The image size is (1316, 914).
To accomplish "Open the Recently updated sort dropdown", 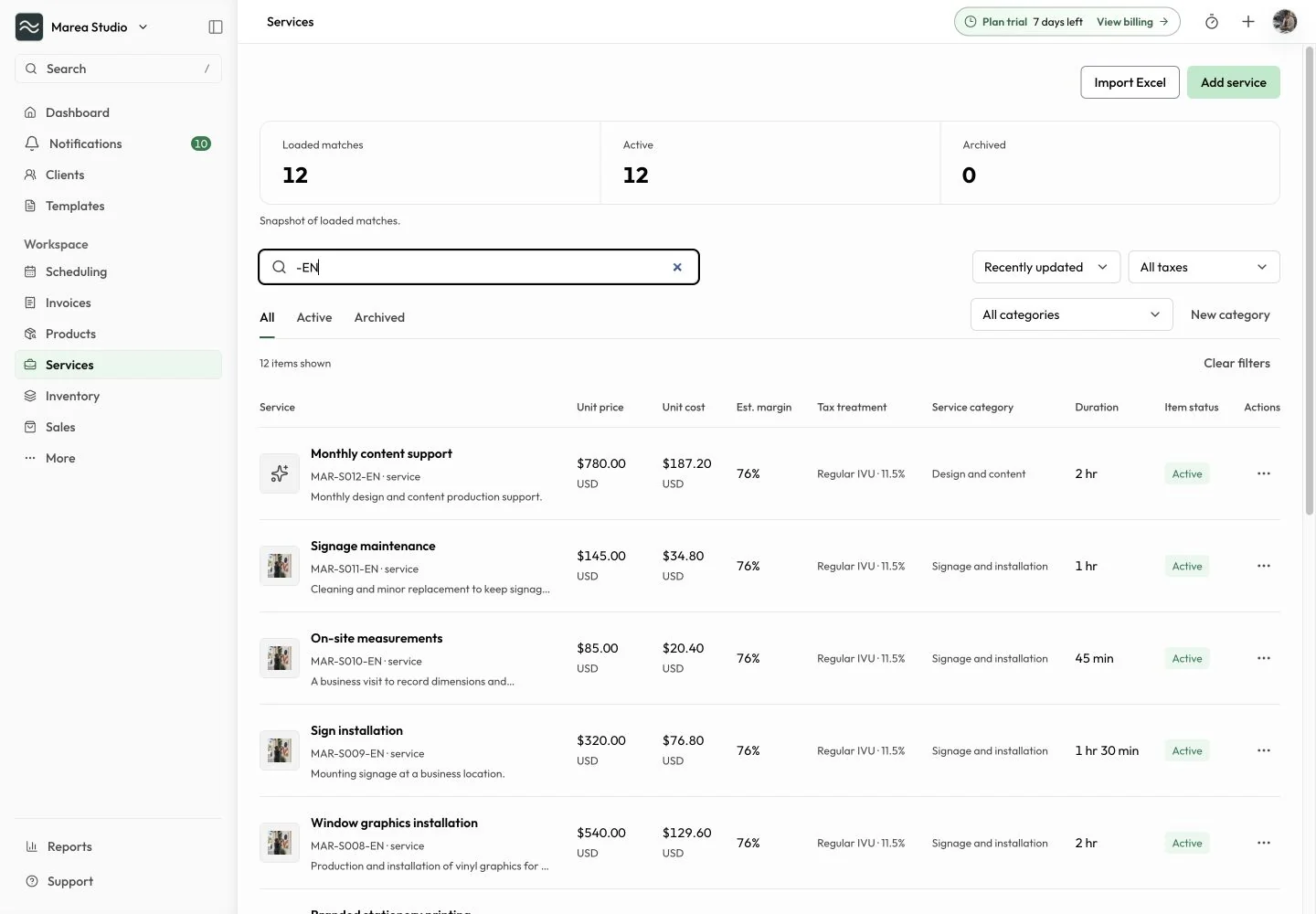I will tap(1046, 267).
